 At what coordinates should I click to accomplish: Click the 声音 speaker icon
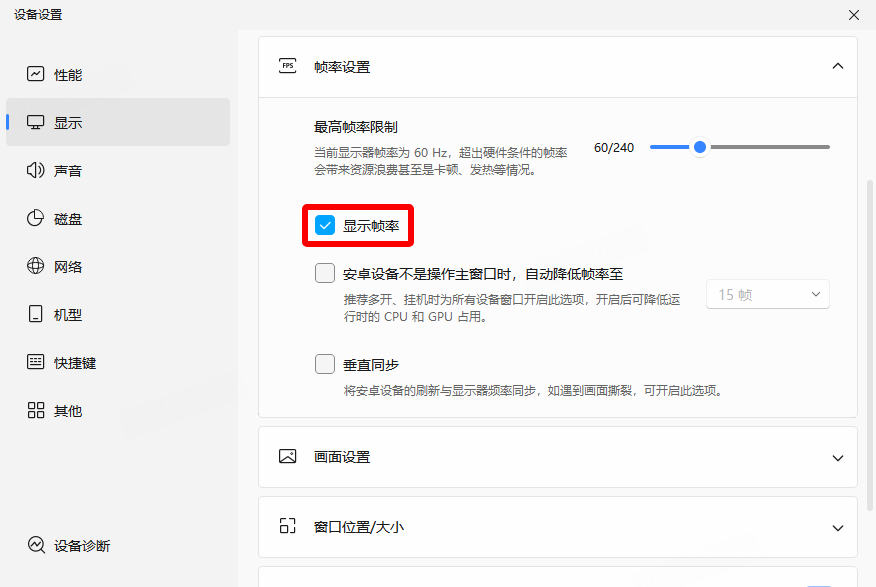[x=36, y=170]
